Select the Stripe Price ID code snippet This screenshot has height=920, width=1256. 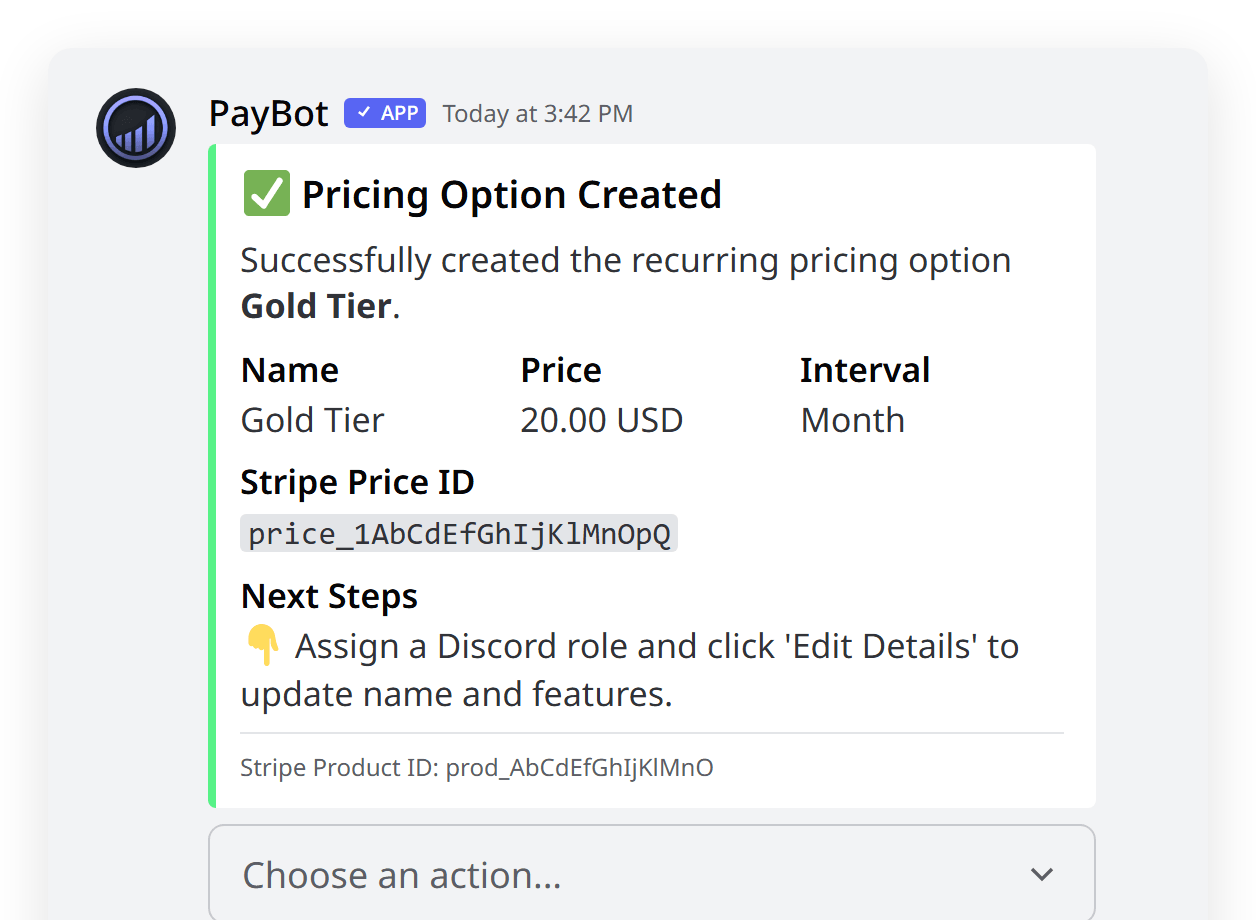click(x=459, y=532)
